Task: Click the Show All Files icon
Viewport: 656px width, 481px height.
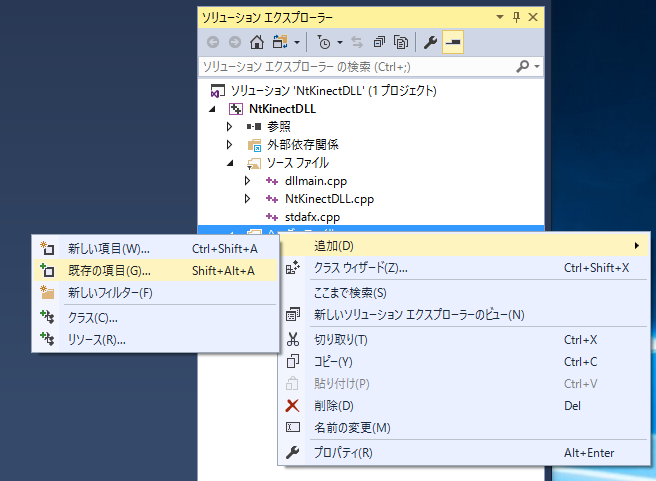Action: tap(400, 42)
